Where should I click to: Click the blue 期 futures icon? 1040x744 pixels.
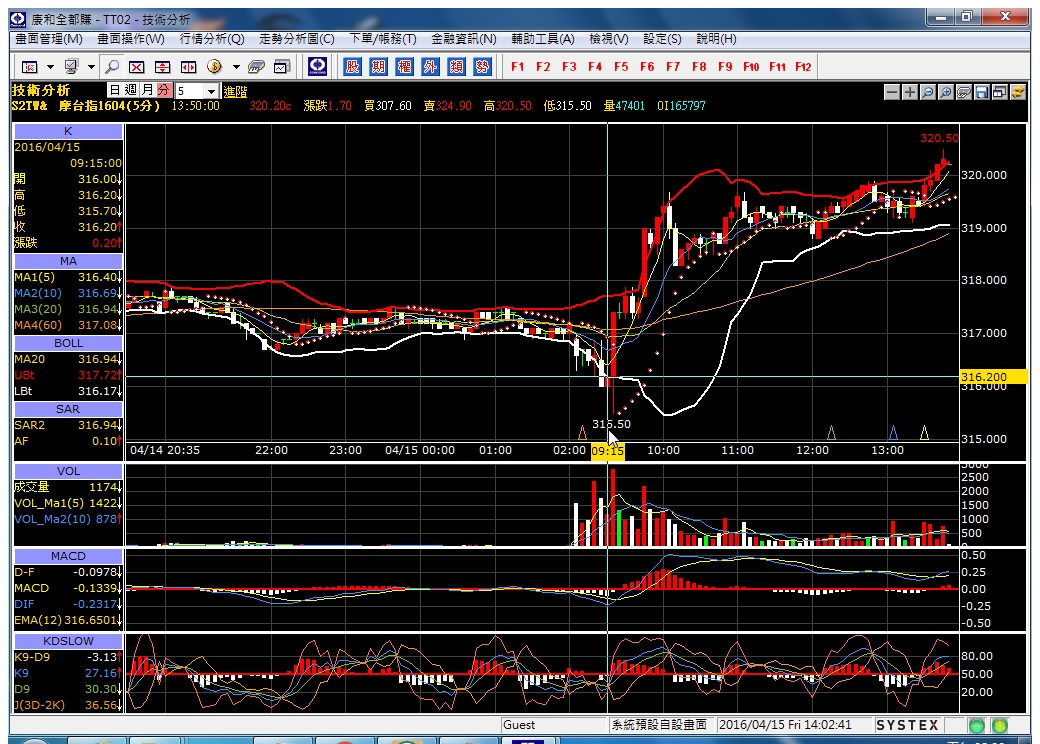click(x=378, y=66)
